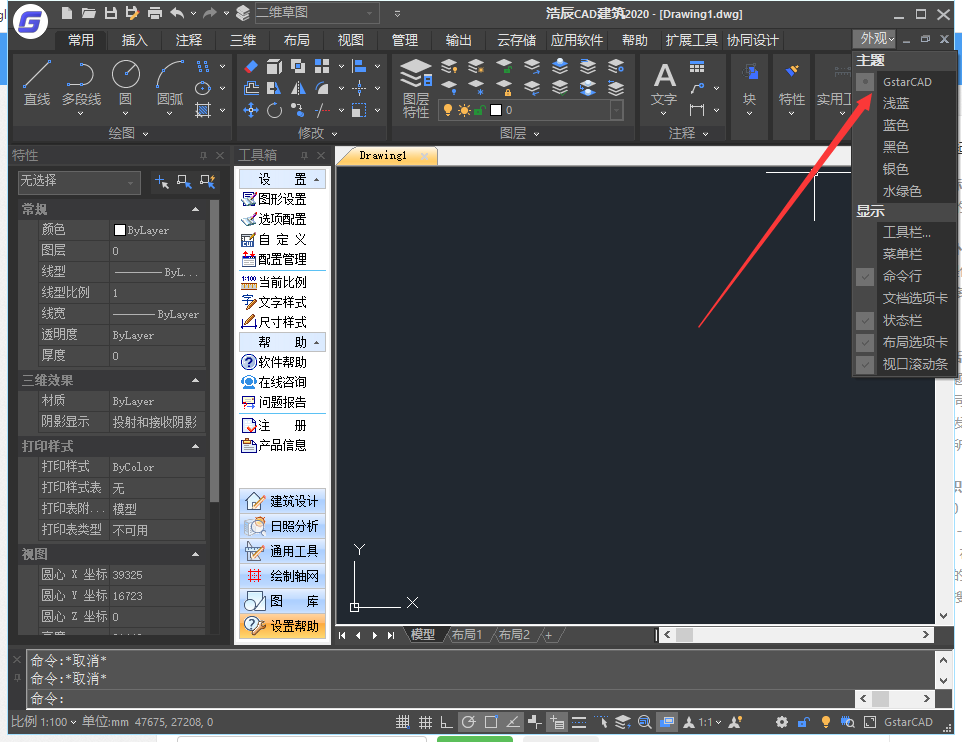962x742 pixels.
Task: Select the 圆弧 arc tool
Action: click(x=169, y=82)
